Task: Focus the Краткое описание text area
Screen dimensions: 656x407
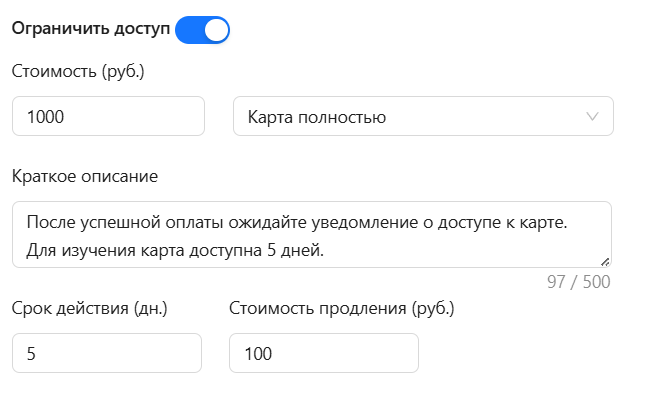Action: coord(311,235)
